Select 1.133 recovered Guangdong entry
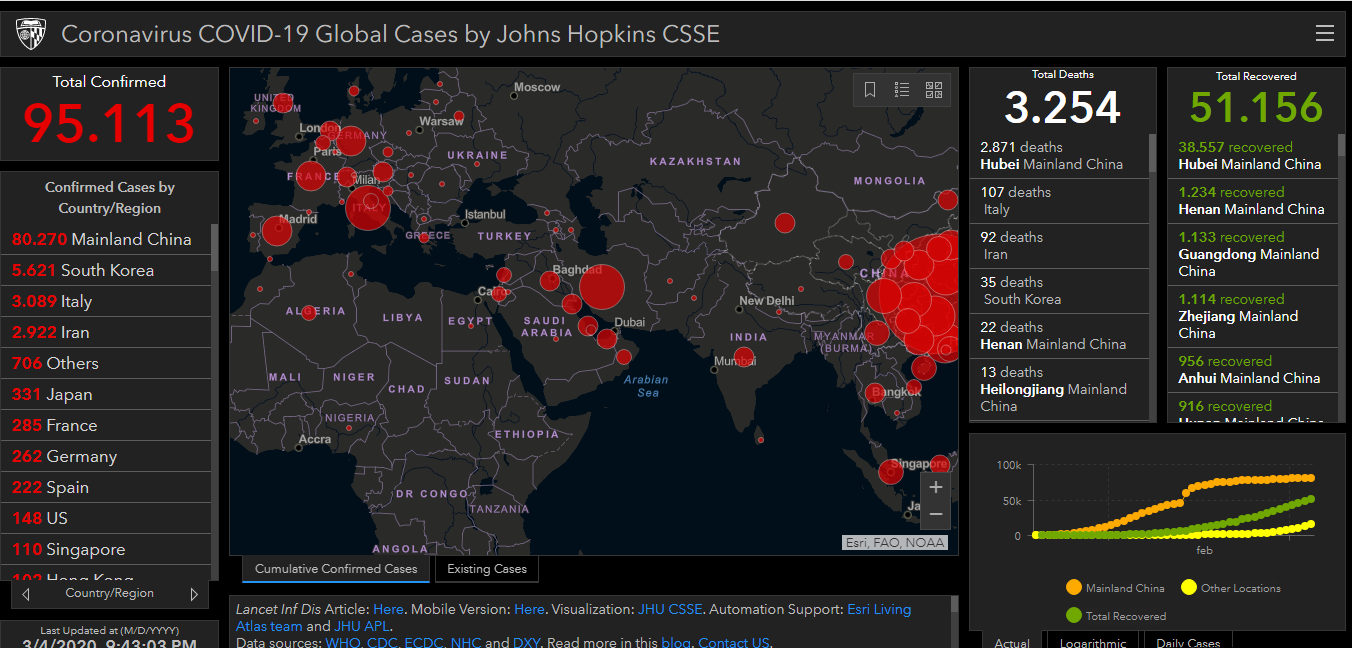 pyautogui.click(x=1253, y=254)
